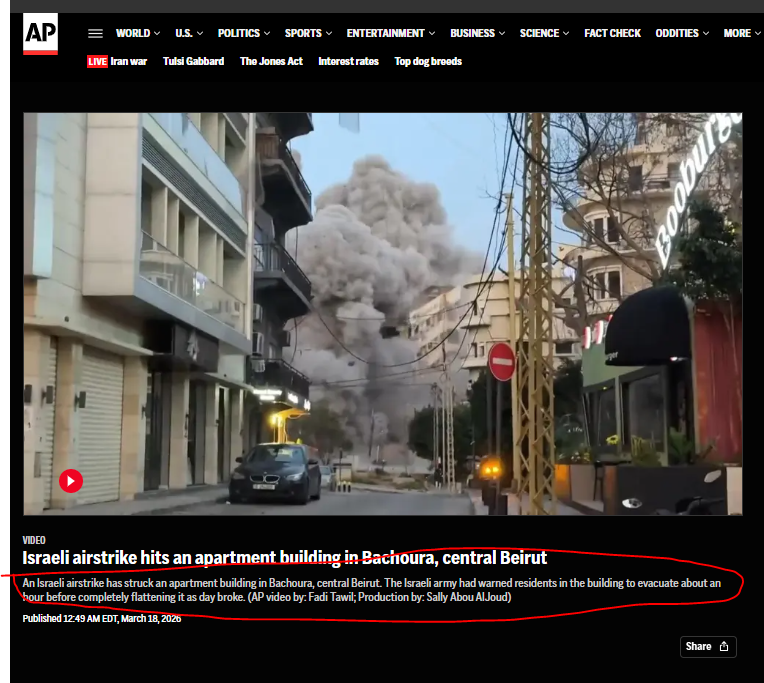Expand the SCIENCE dropdown chevron
Image resolution: width=764 pixels, height=683 pixels.
click(x=566, y=34)
